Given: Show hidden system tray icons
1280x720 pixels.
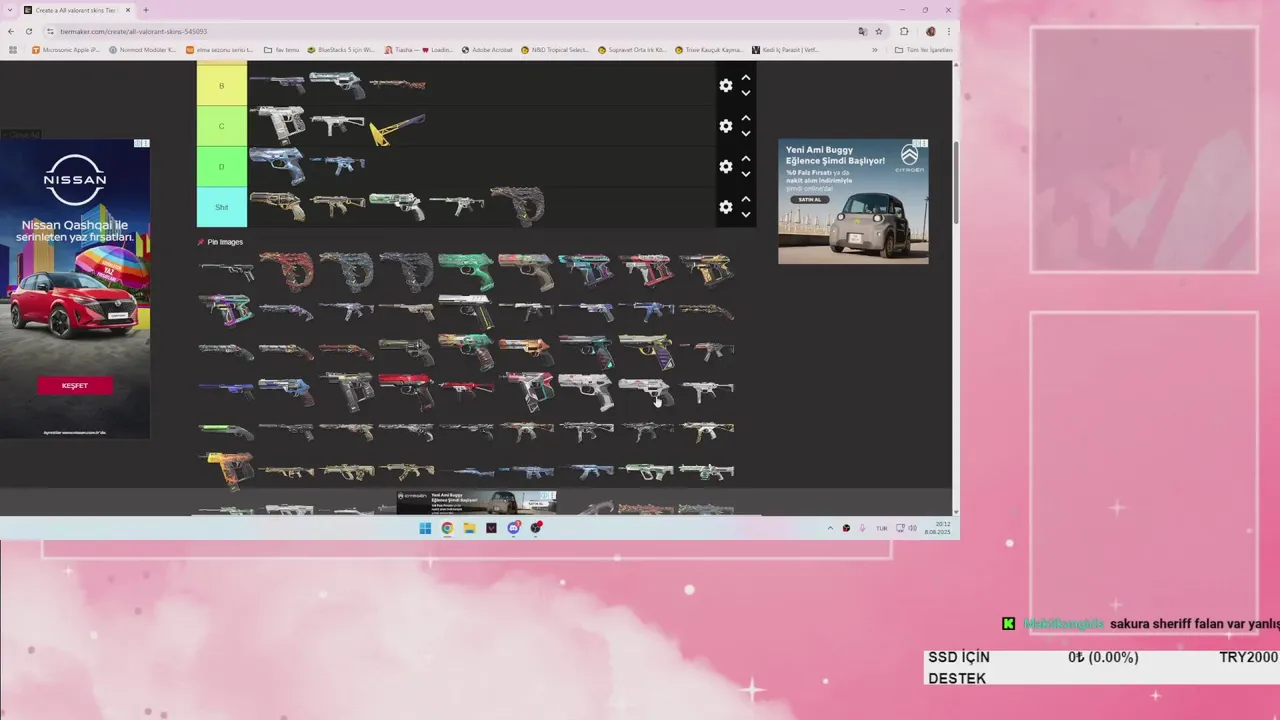Looking at the screenshot, I should tap(830, 528).
